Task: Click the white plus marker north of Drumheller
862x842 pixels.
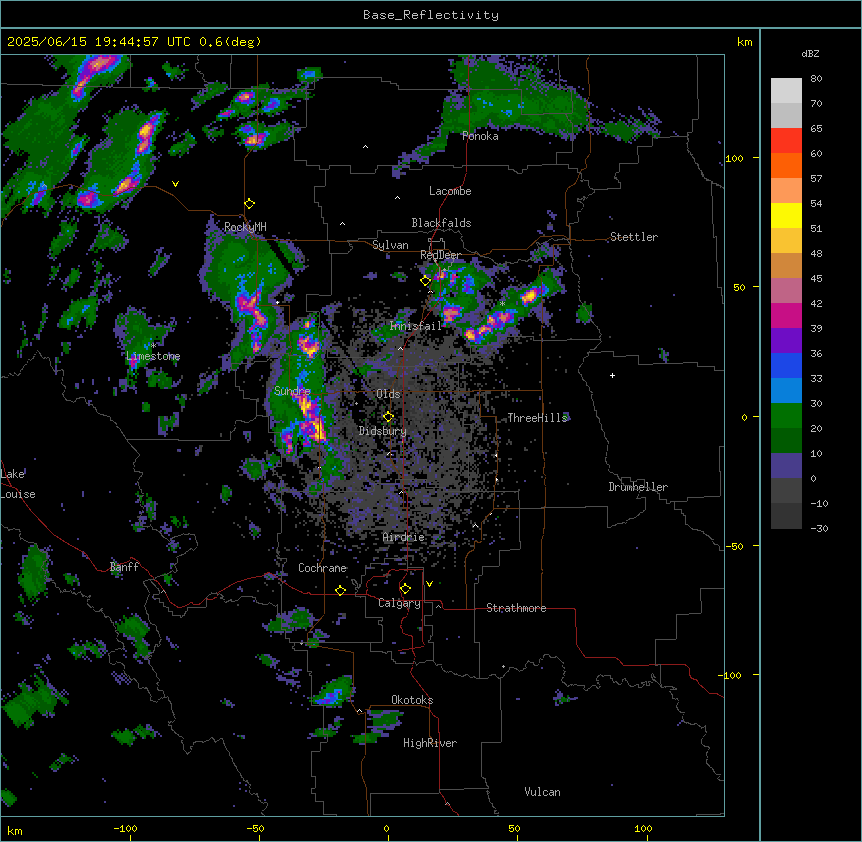Action: click(x=612, y=375)
